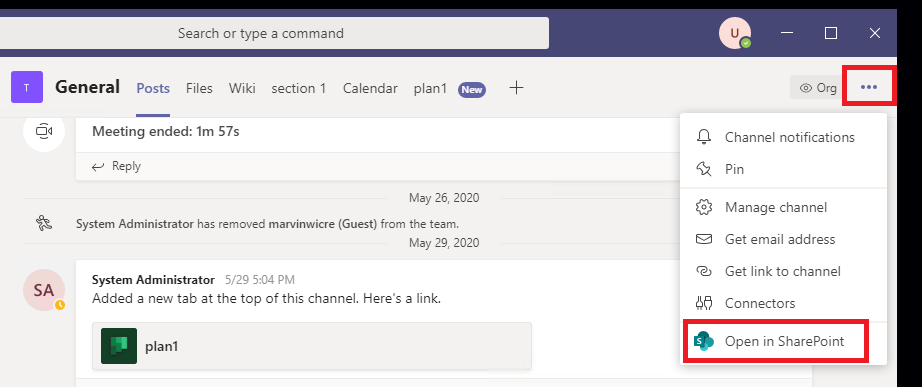Open the Calendar tab
This screenshot has width=922, height=387.
point(370,88)
